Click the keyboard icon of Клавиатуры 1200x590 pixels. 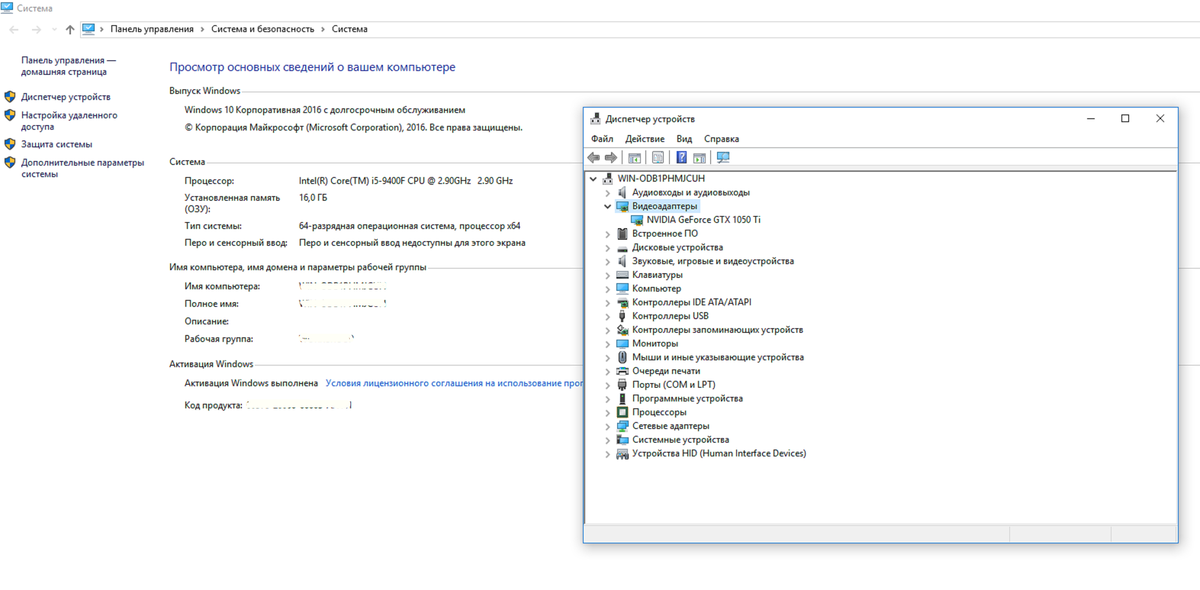(x=623, y=274)
